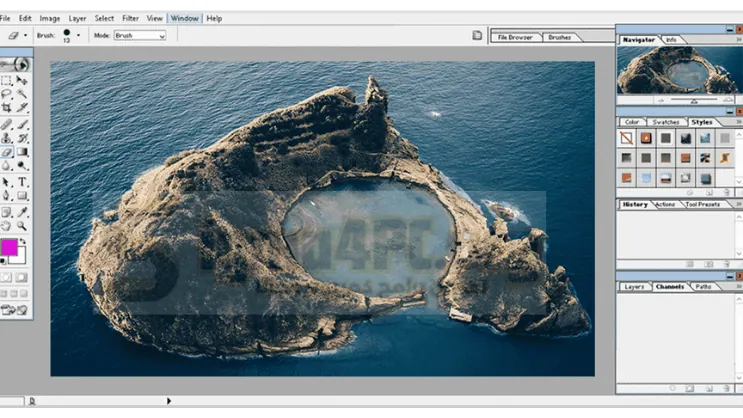Switch to the Swatches tab

pyautogui.click(x=666, y=122)
